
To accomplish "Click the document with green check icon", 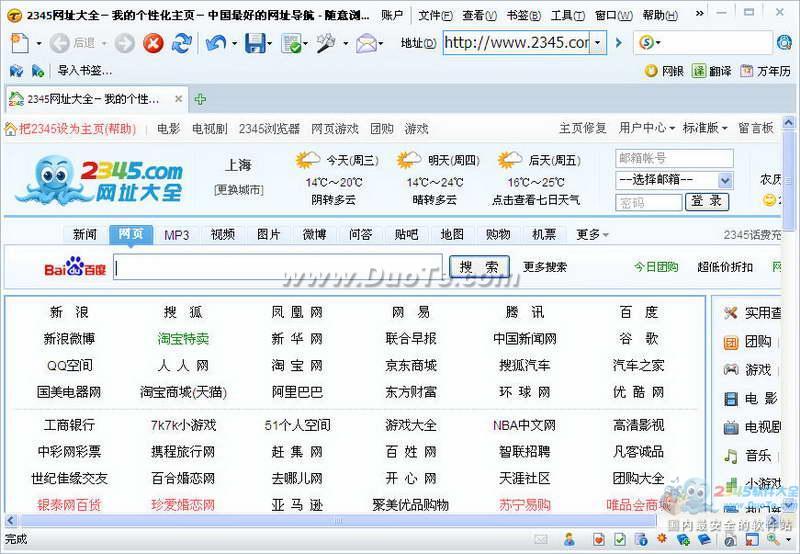I will [x=291, y=43].
